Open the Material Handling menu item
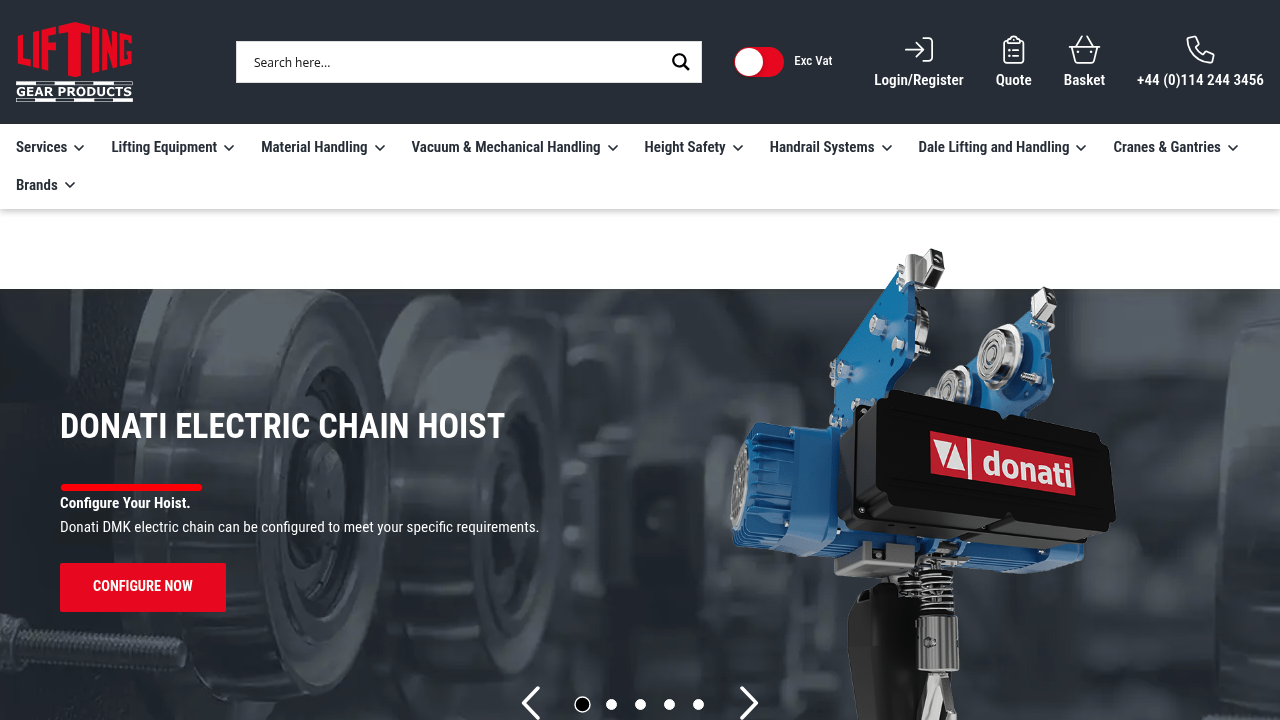The width and height of the screenshot is (1280, 720). (314, 147)
